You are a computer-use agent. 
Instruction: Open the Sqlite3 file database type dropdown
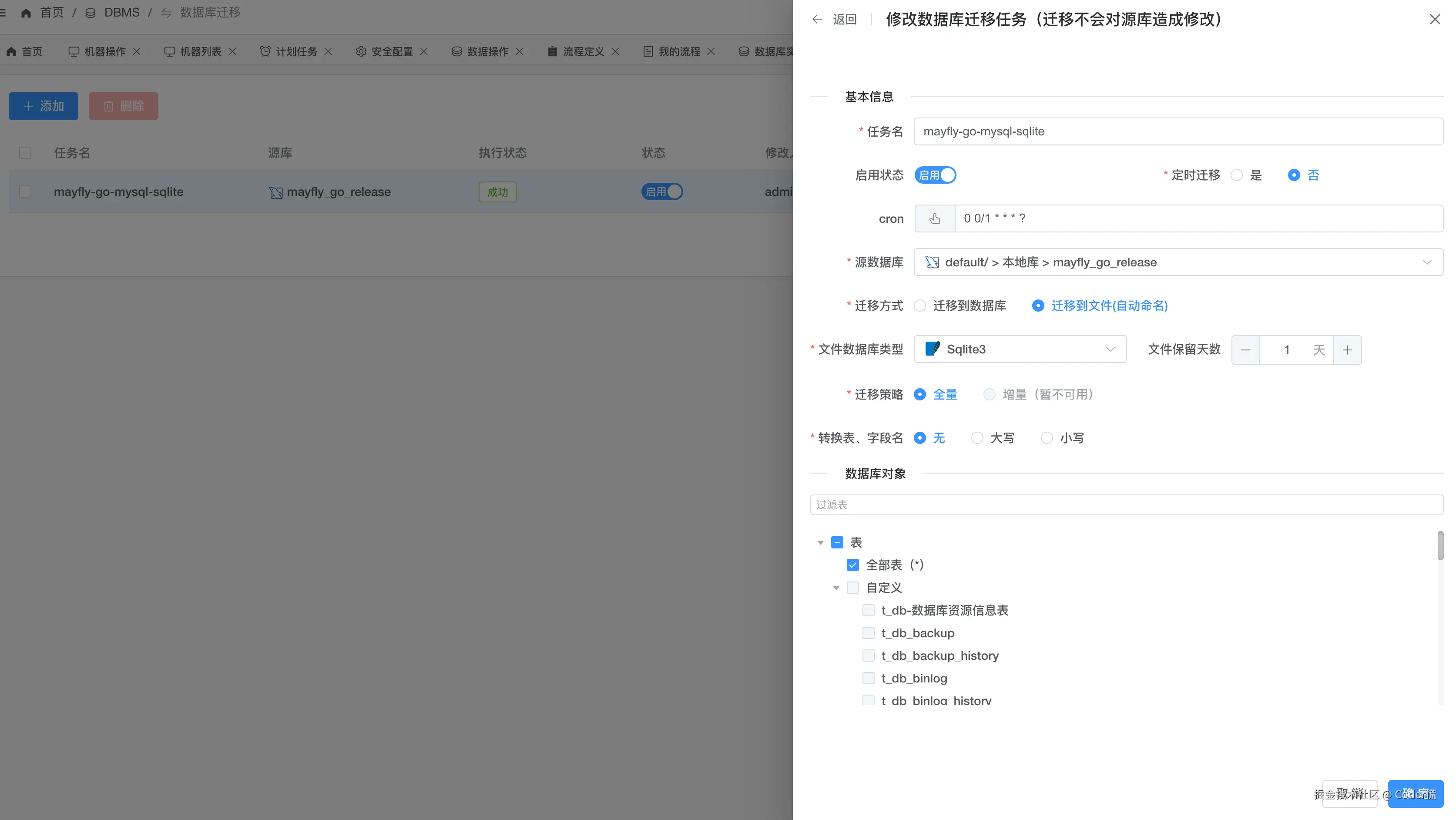(1020, 350)
